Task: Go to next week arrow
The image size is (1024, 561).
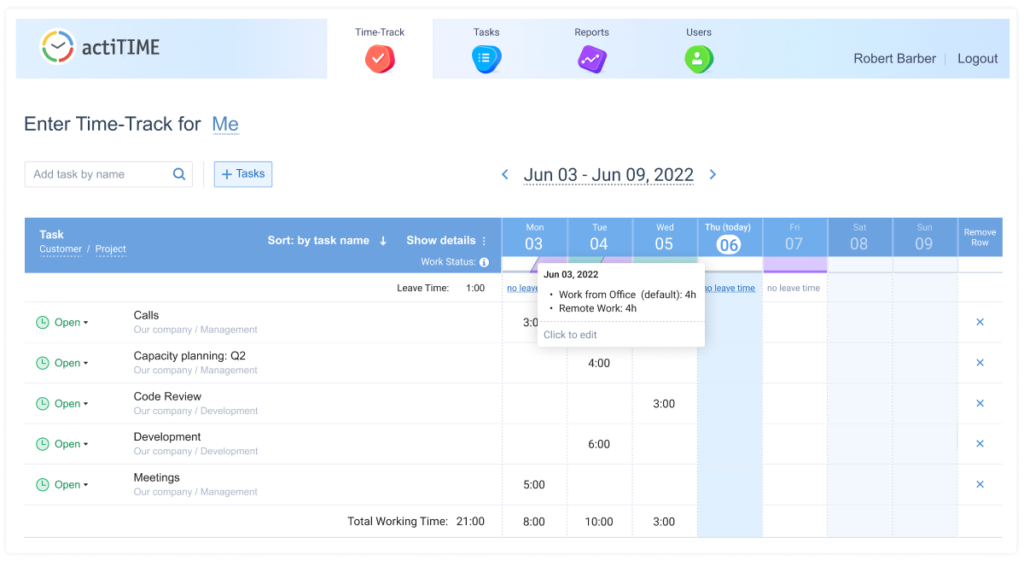Action: (x=713, y=174)
